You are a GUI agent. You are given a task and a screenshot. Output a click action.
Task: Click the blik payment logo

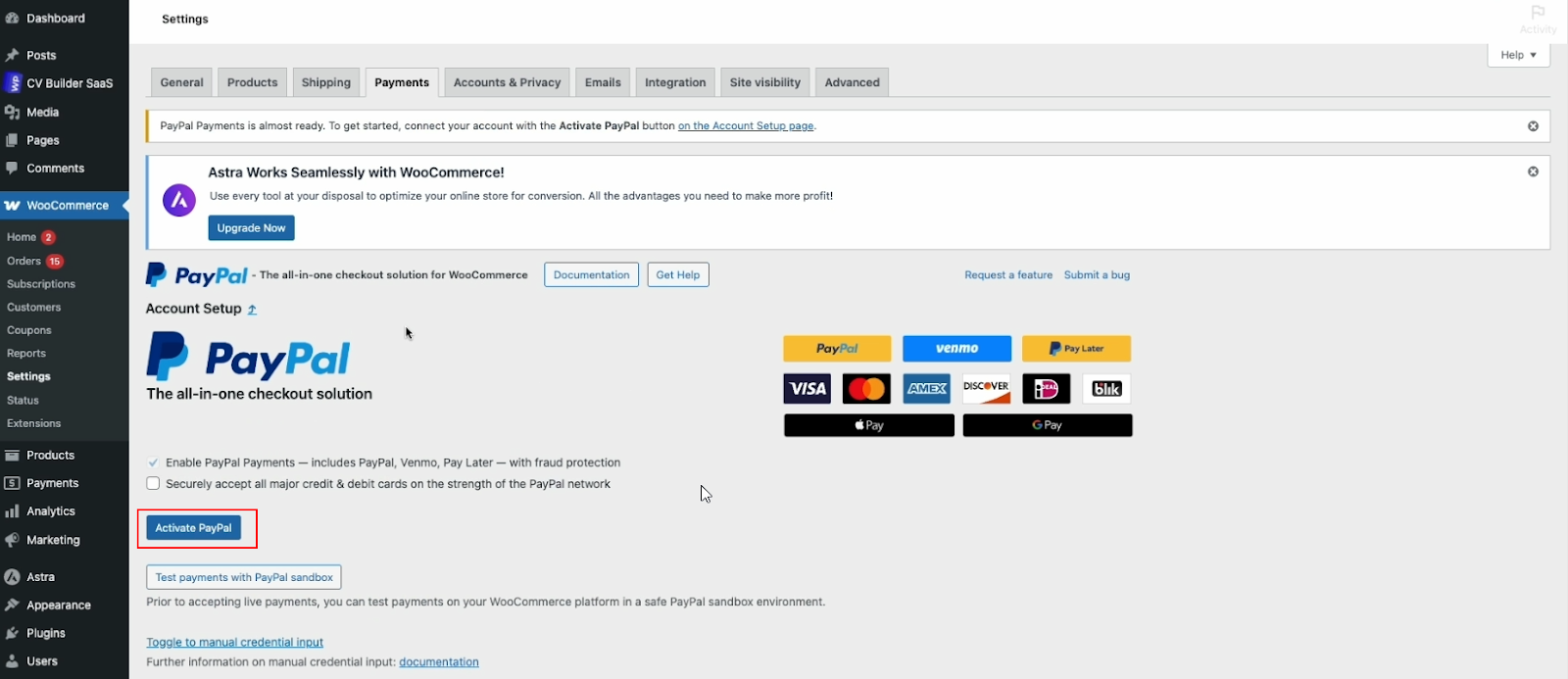tap(1106, 389)
